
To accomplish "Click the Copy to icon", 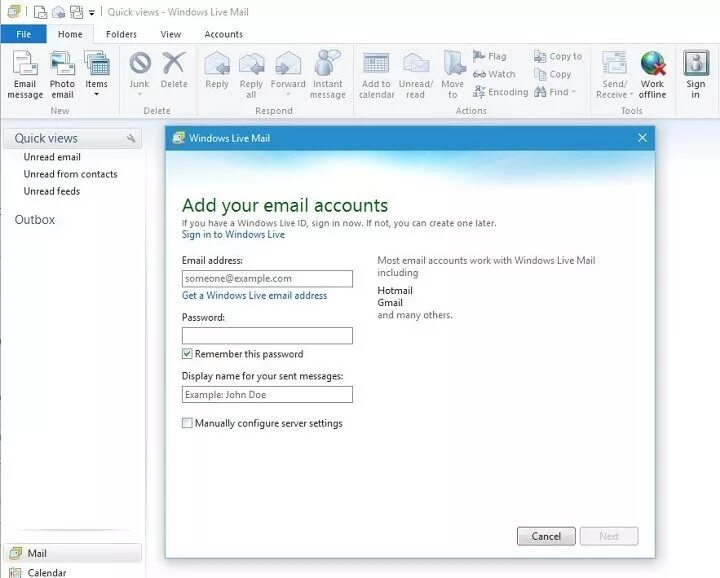I will pyautogui.click(x=540, y=56).
